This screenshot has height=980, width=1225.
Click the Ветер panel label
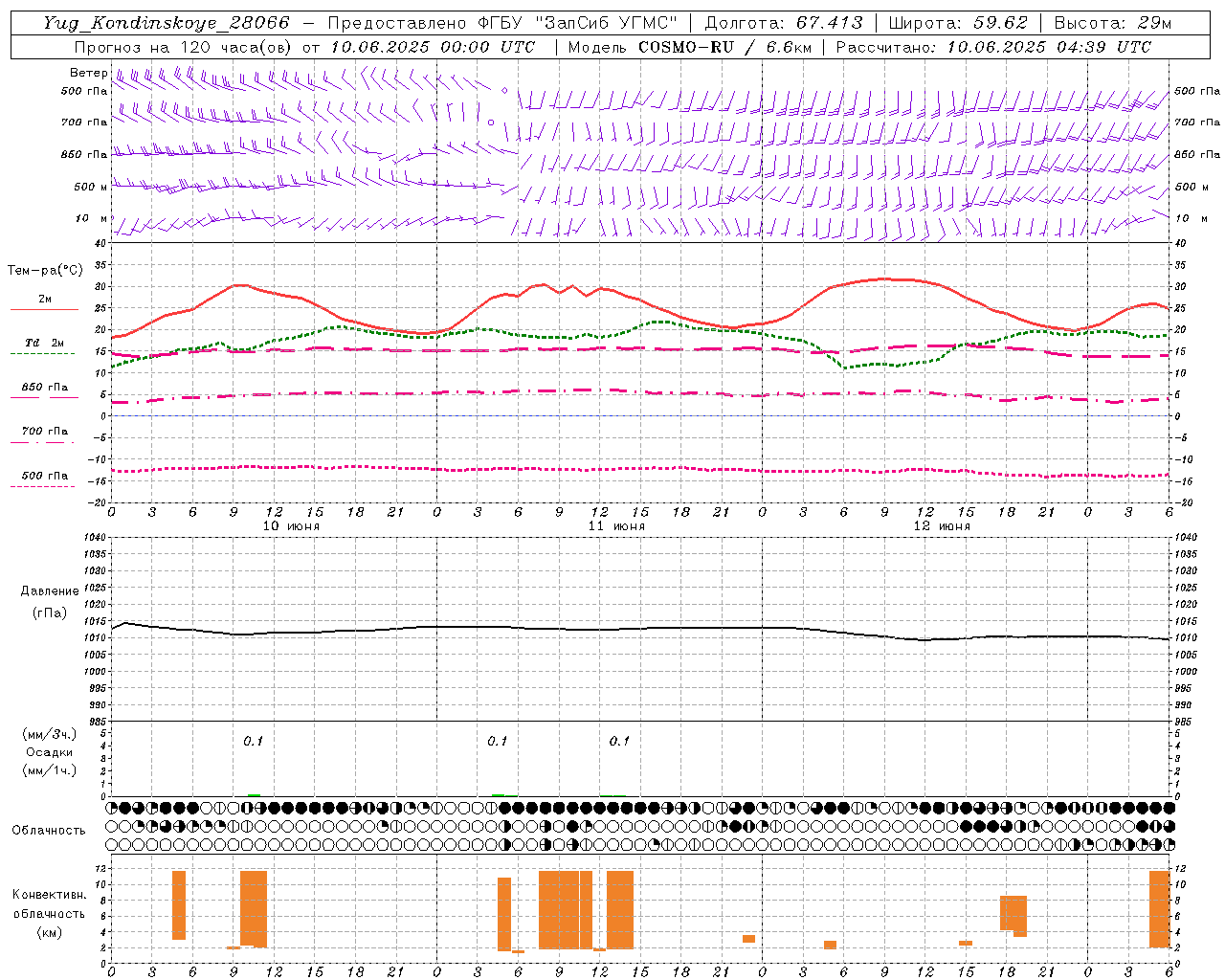[x=88, y=73]
